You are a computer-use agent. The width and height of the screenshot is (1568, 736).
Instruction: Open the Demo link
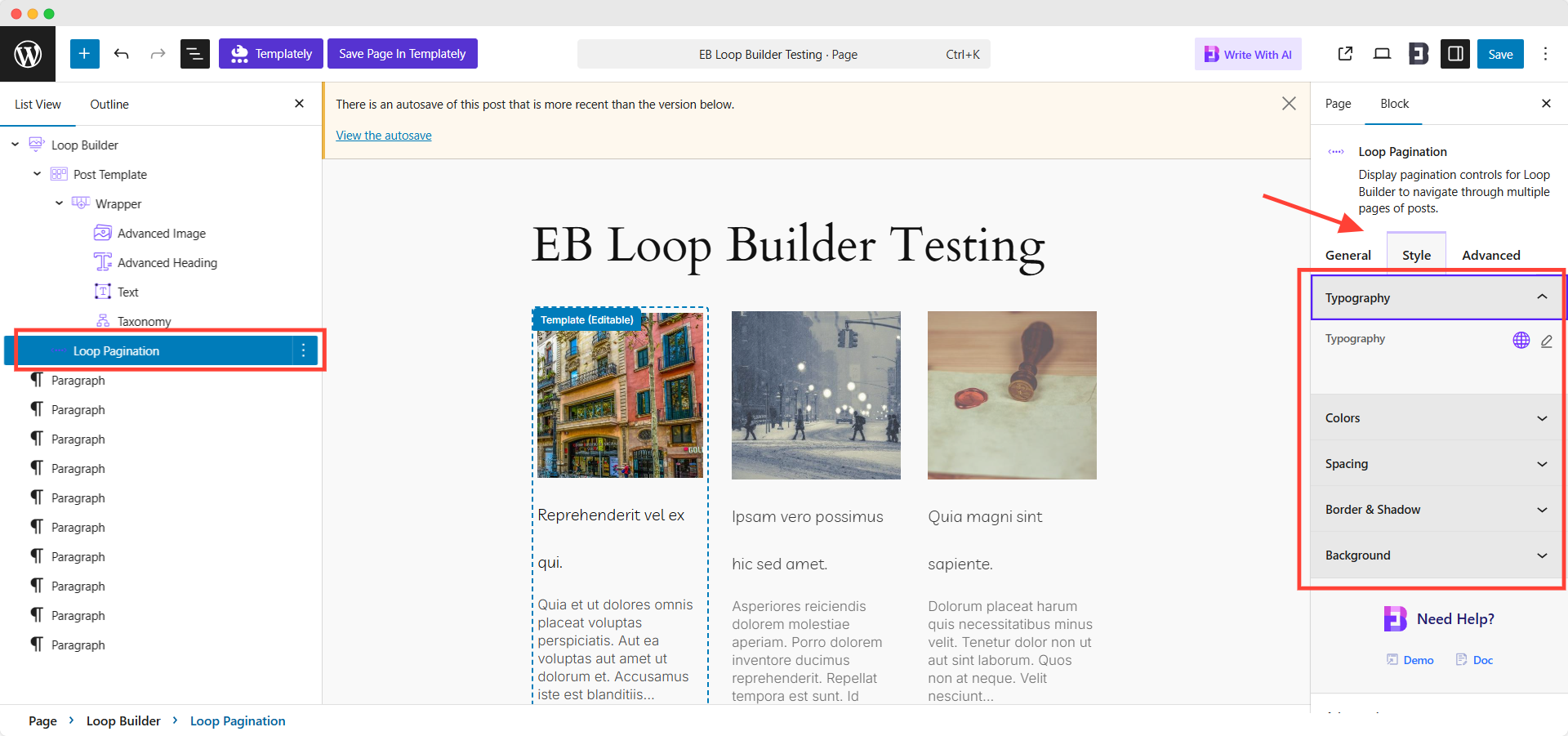click(1410, 660)
